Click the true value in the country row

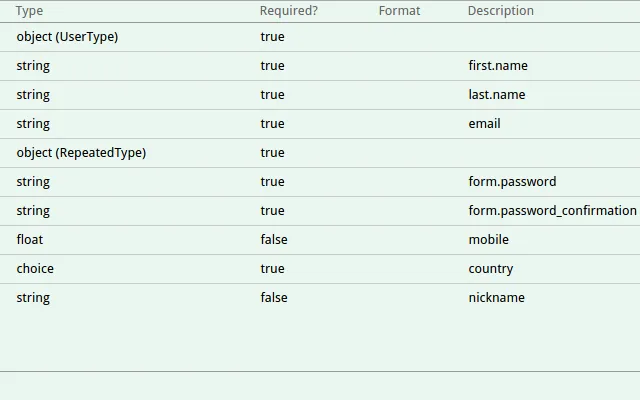[272, 269]
